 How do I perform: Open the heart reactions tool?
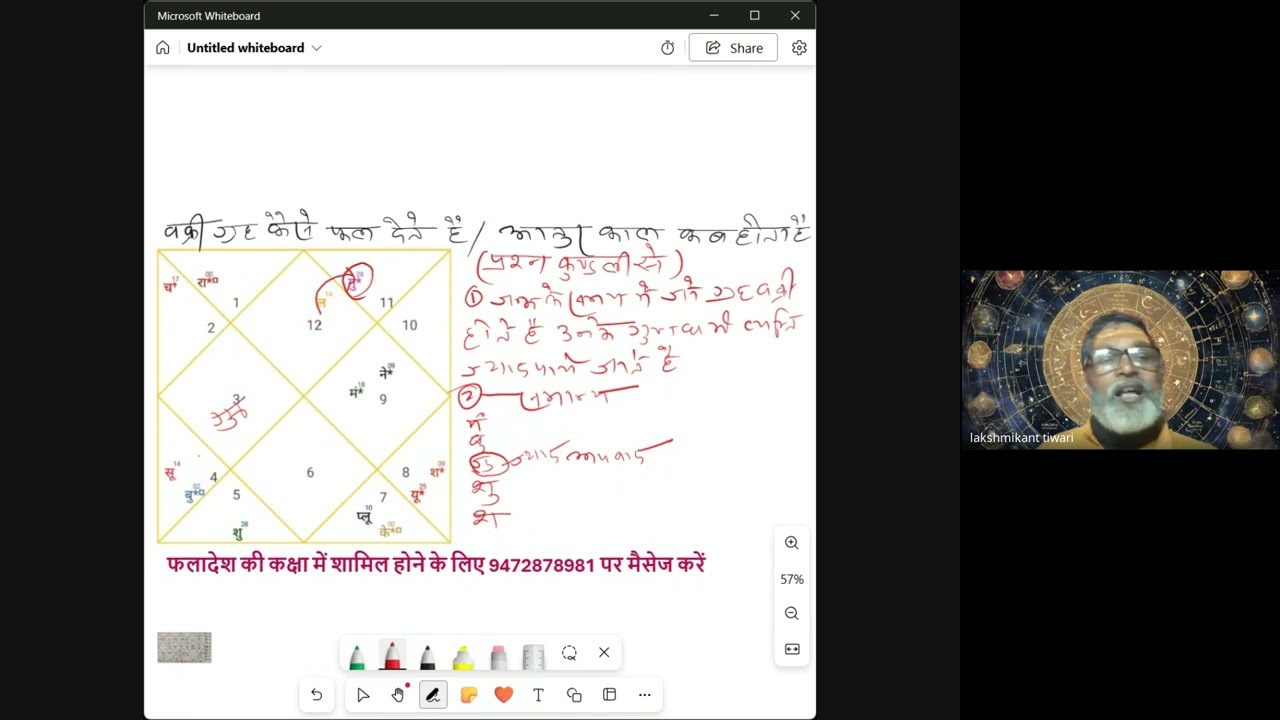(503, 695)
